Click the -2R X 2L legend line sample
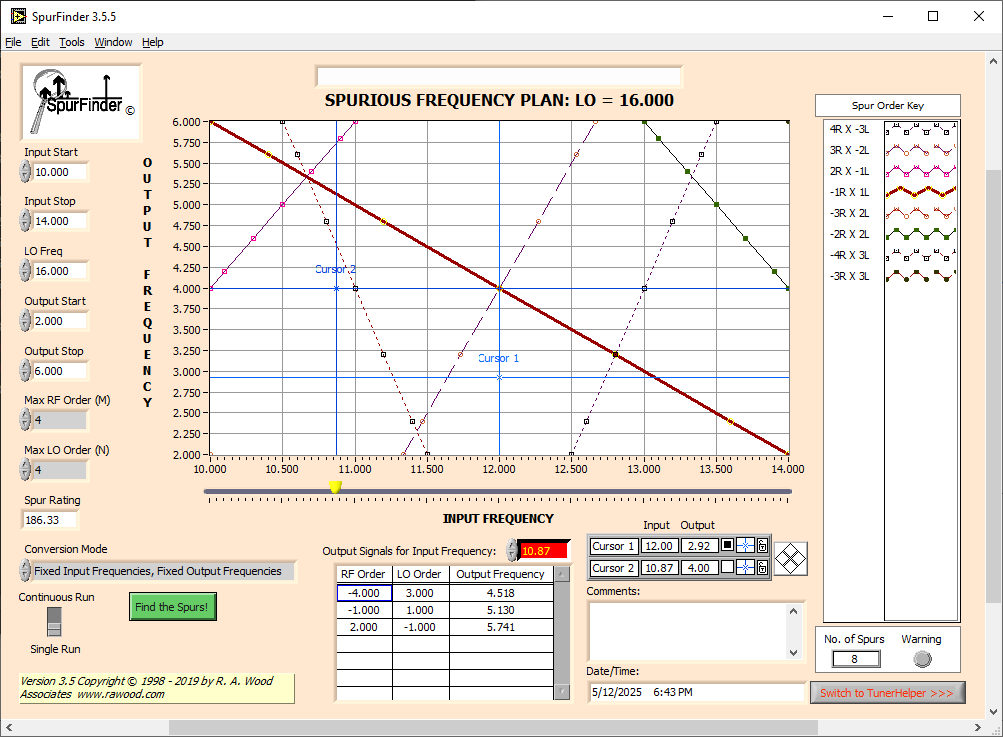Screen dimensions: 1003x737 point(920,234)
